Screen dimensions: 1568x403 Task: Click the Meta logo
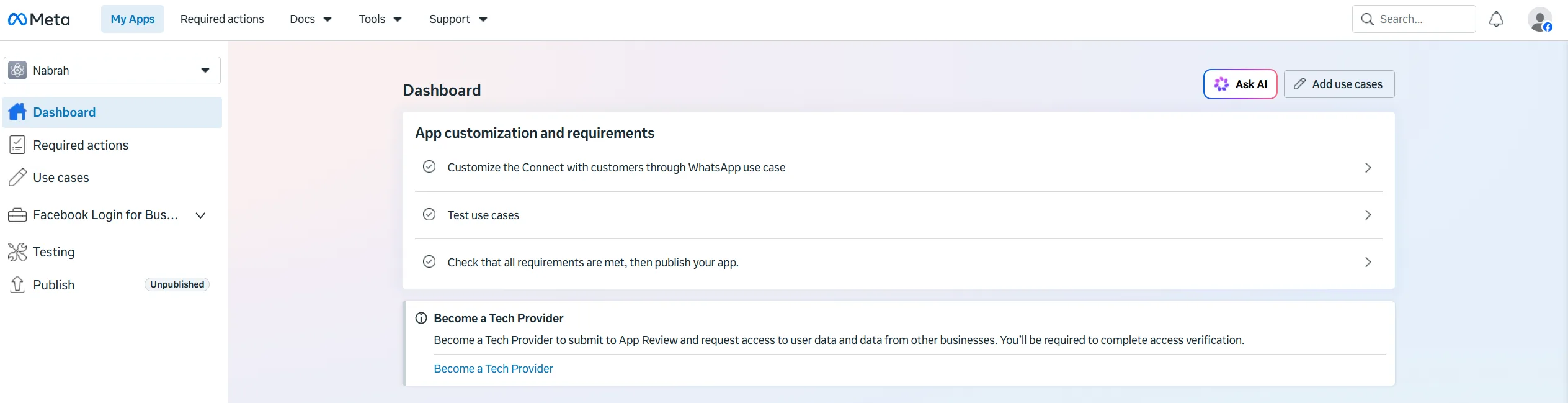point(38,19)
